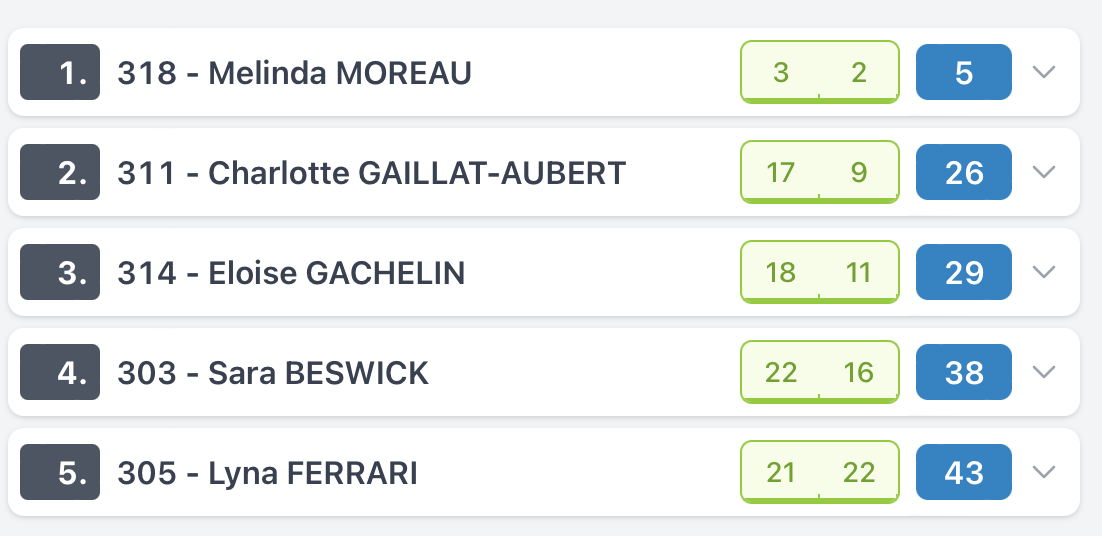
Task: Expand Lyna FERRARI's row chevron
Action: [1044, 472]
